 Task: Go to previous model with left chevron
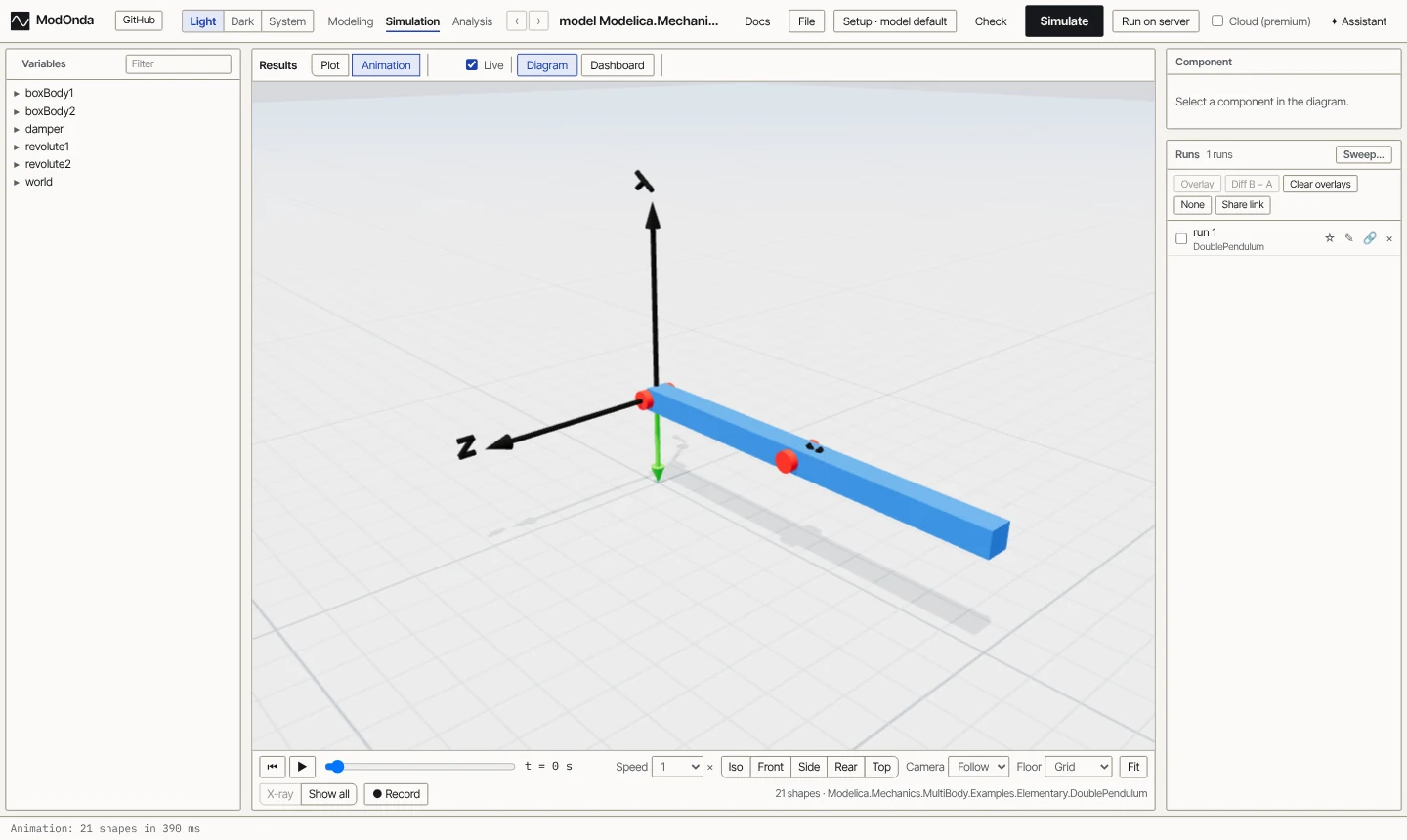point(517,21)
